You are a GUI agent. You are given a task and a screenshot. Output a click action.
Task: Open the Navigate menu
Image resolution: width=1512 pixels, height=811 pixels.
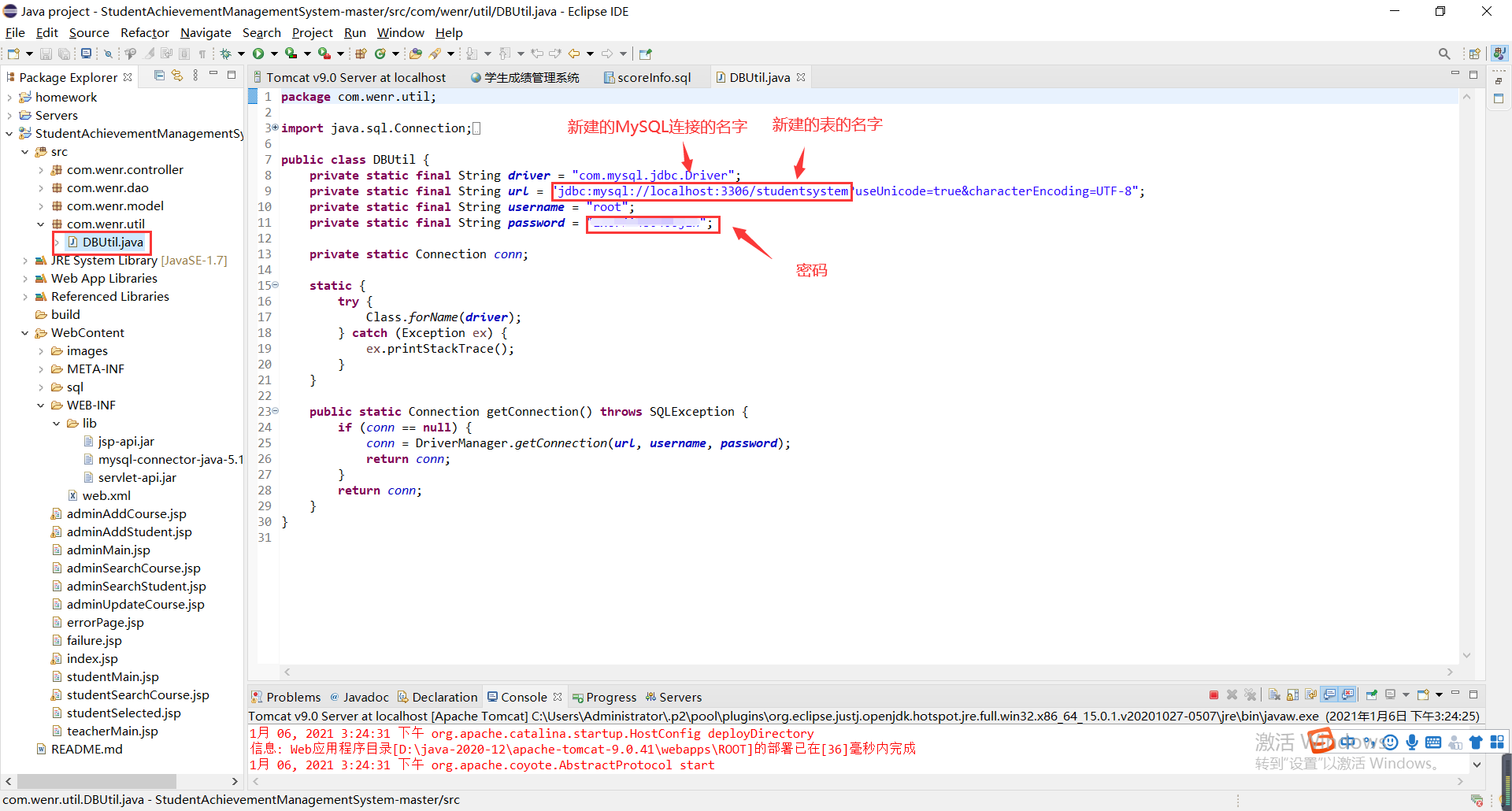(206, 32)
